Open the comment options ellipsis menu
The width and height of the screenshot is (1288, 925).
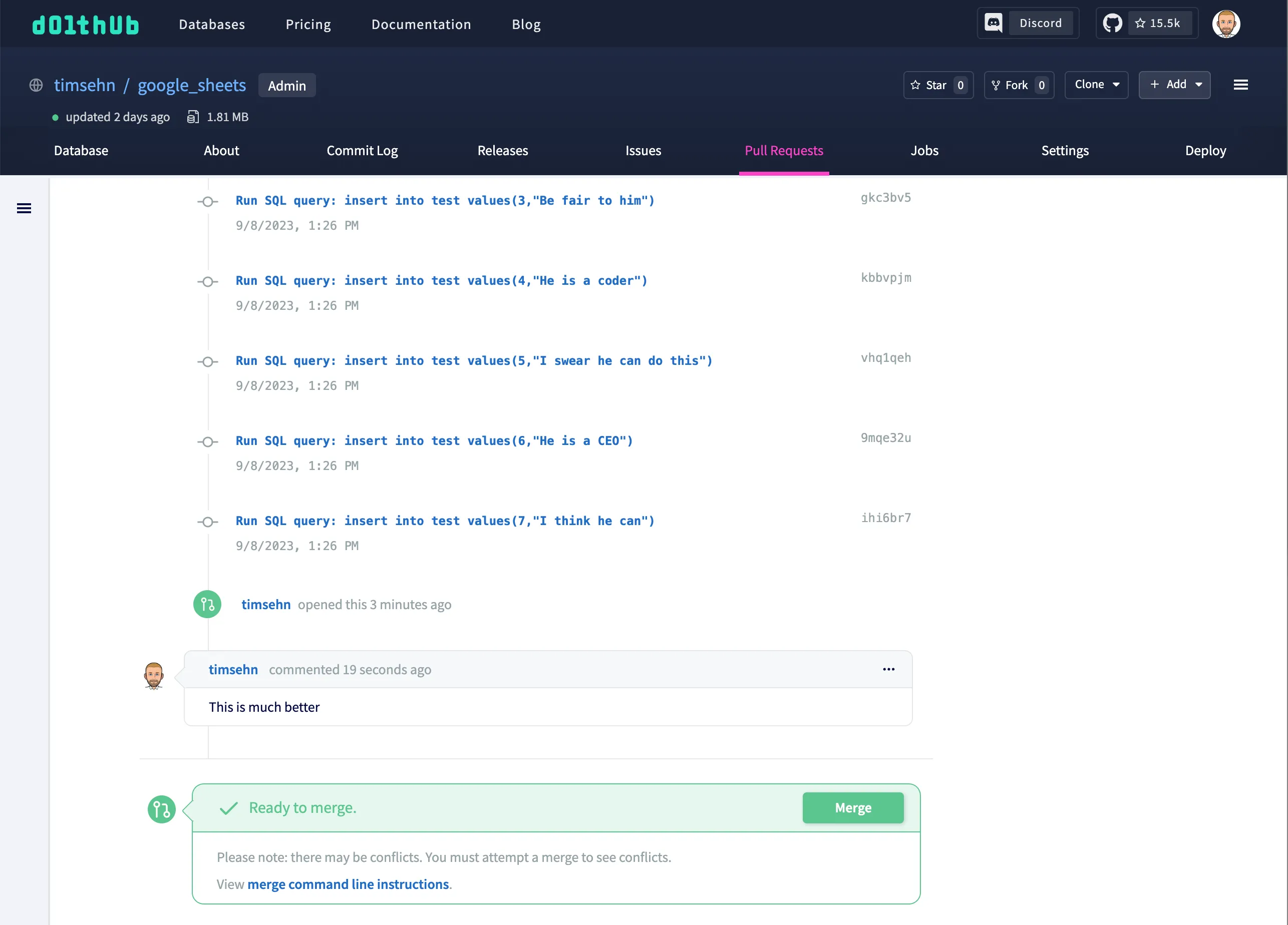pyautogui.click(x=889, y=669)
